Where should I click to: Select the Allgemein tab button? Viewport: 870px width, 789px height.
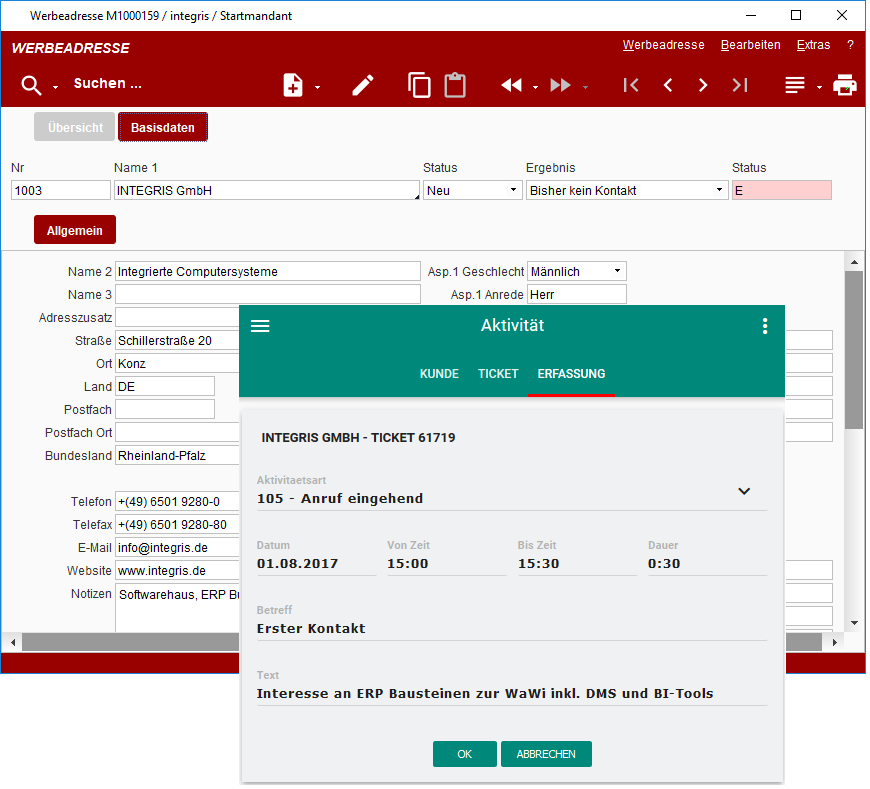75,231
